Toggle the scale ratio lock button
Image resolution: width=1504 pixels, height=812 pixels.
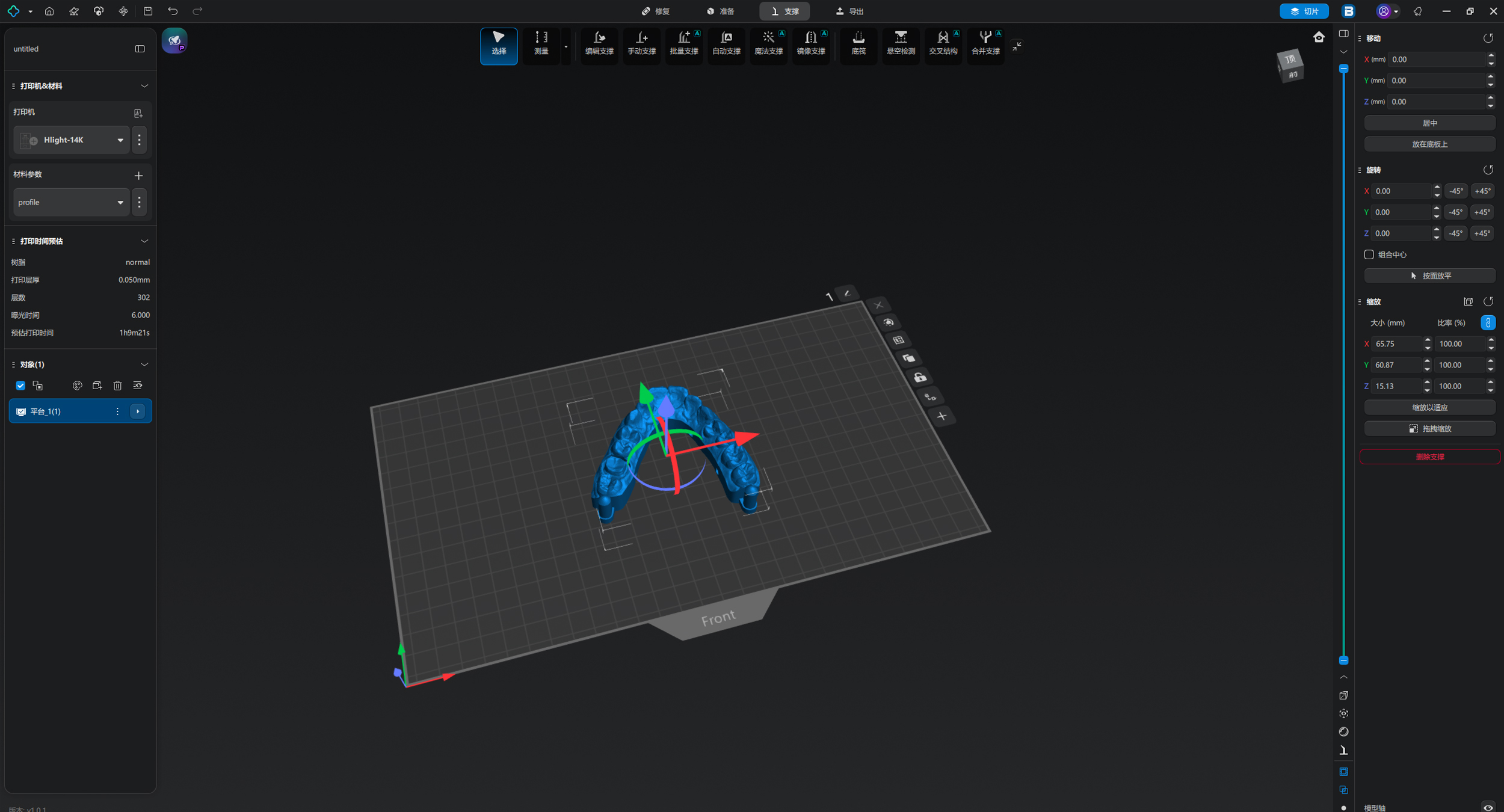coord(1488,323)
